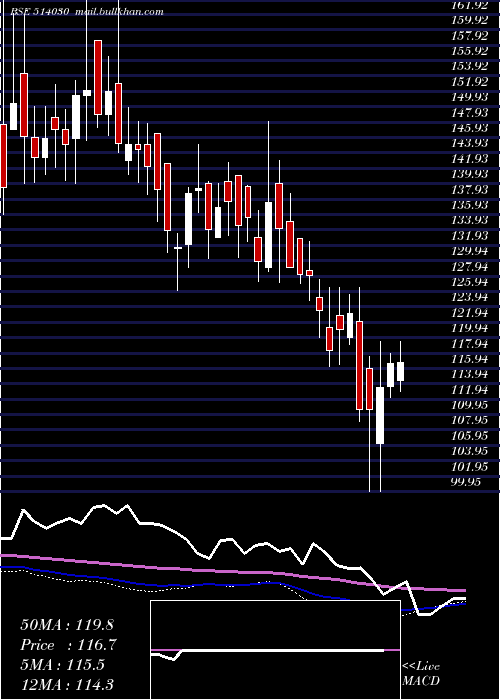Click the 133.93 price axis label
The height and width of the screenshot is (700, 500).
pyautogui.click(x=469, y=220)
